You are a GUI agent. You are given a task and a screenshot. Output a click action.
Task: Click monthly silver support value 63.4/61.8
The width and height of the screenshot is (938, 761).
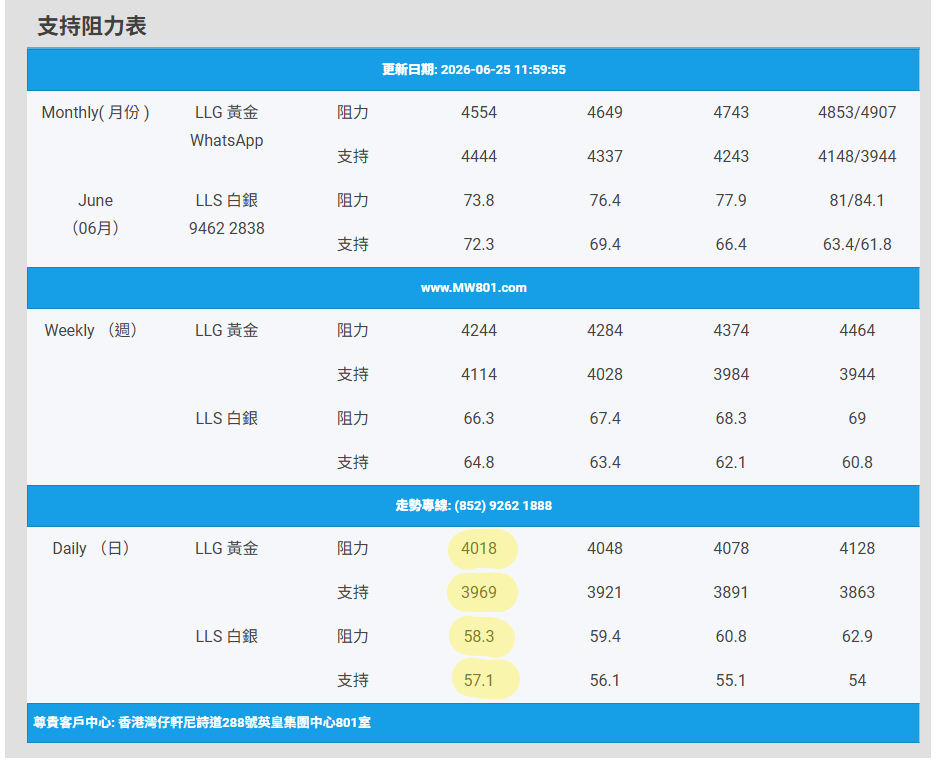click(857, 244)
